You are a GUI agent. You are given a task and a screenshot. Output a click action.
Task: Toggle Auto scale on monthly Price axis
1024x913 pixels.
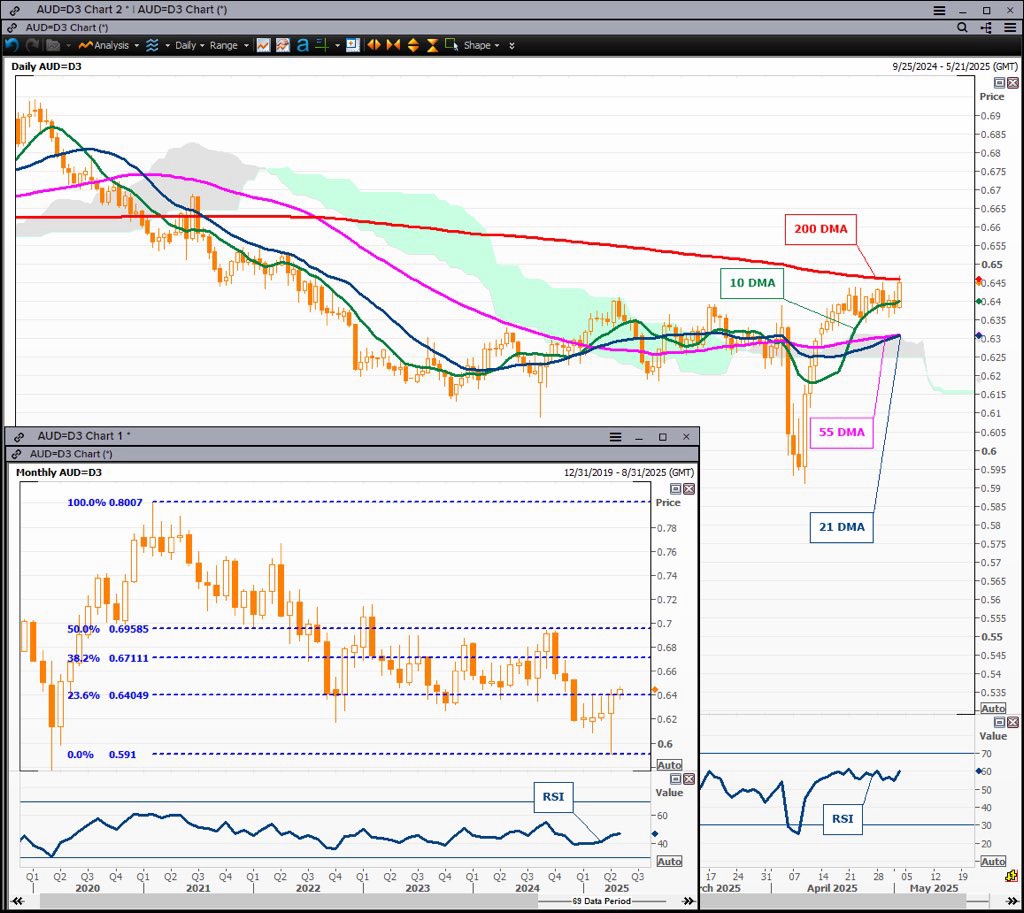(x=668, y=765)
